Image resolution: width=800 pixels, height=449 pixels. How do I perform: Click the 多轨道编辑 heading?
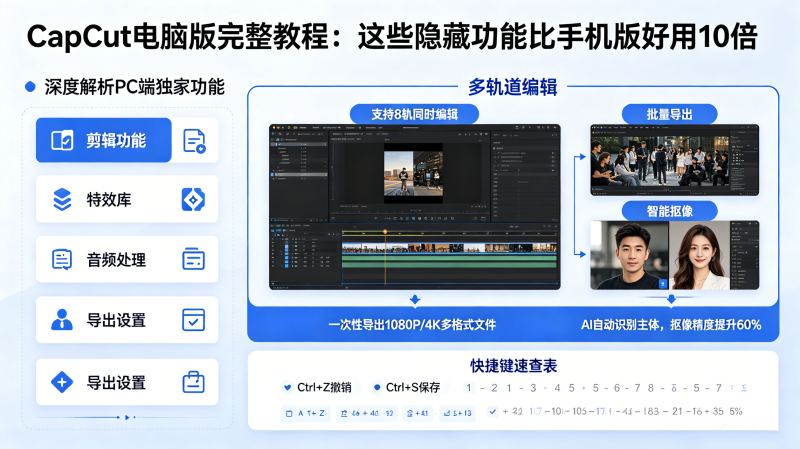click(513, 88)
